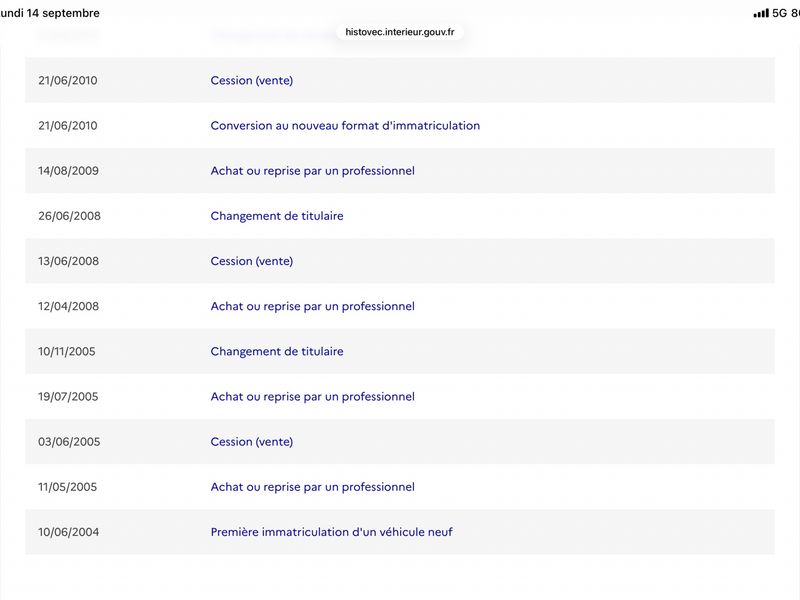The image size is (800, 600).
Task: Tap the 19/07/2005 date cell
Action: [x=68, y=396]
